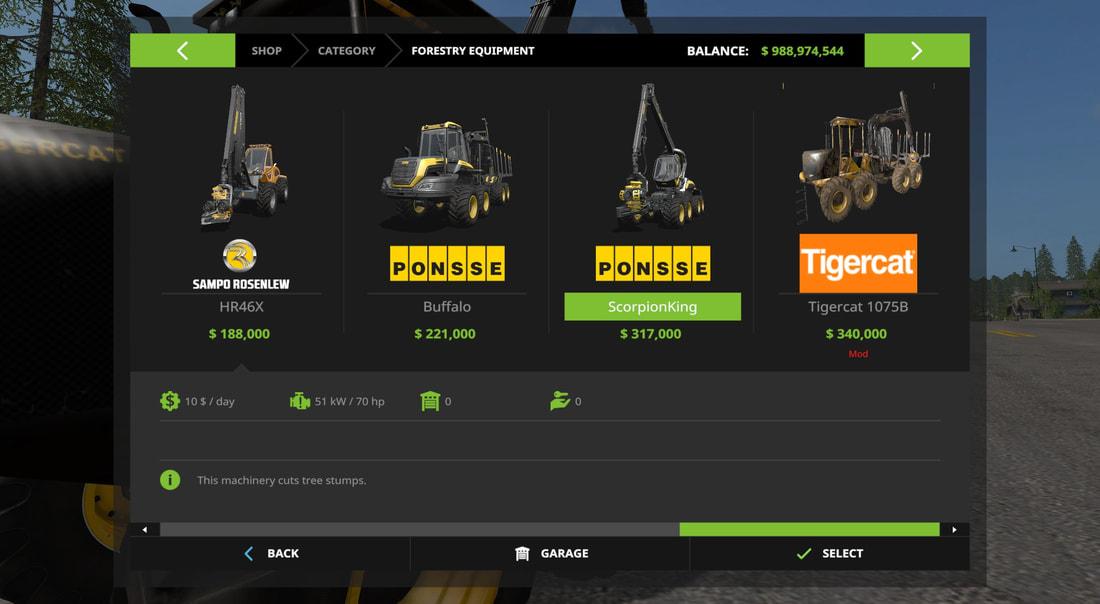Screen dimensions: 1100x604
Task: Click the green info icon
Action: [x=170, y=480]
